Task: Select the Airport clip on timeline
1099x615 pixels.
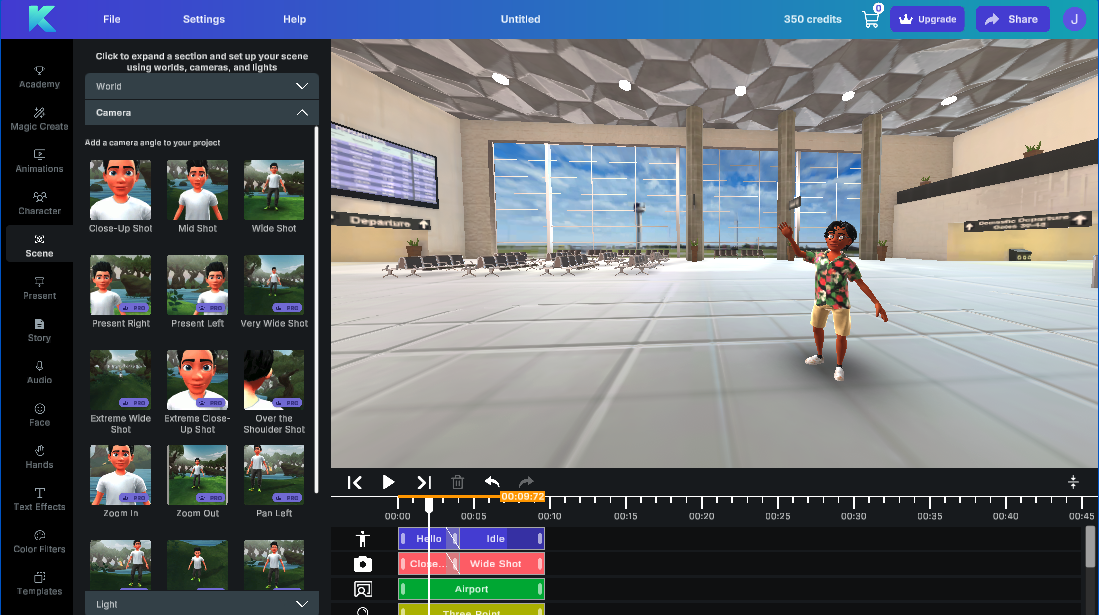Action: pos(471,590)
